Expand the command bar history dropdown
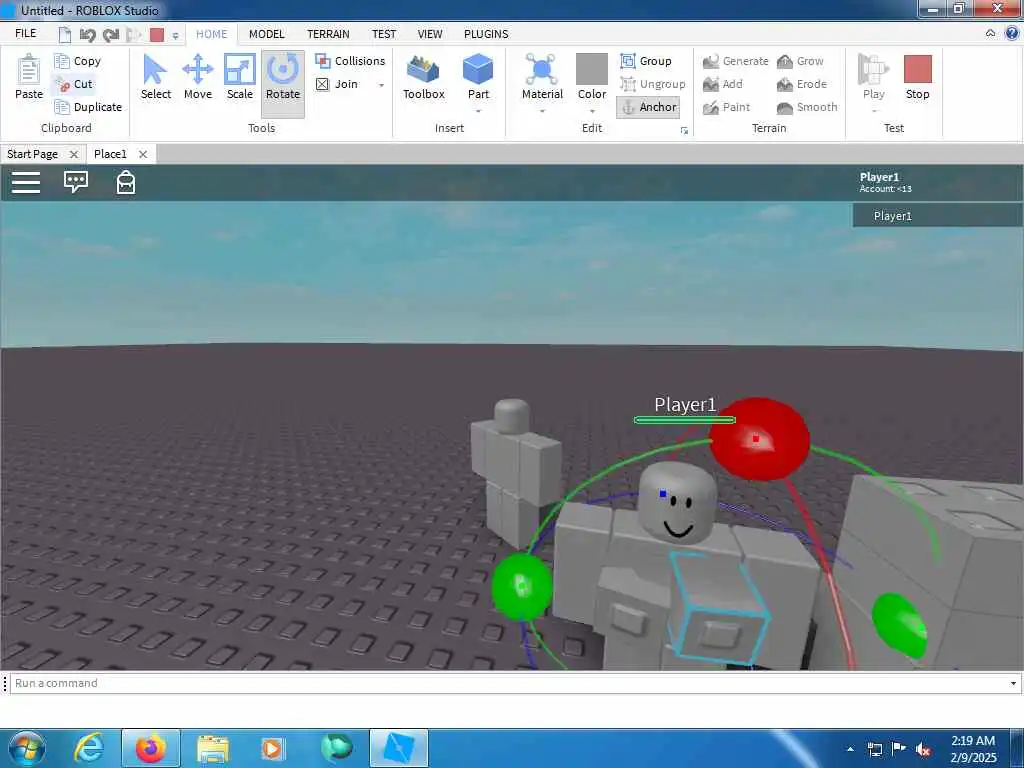 click(1013, 683)
